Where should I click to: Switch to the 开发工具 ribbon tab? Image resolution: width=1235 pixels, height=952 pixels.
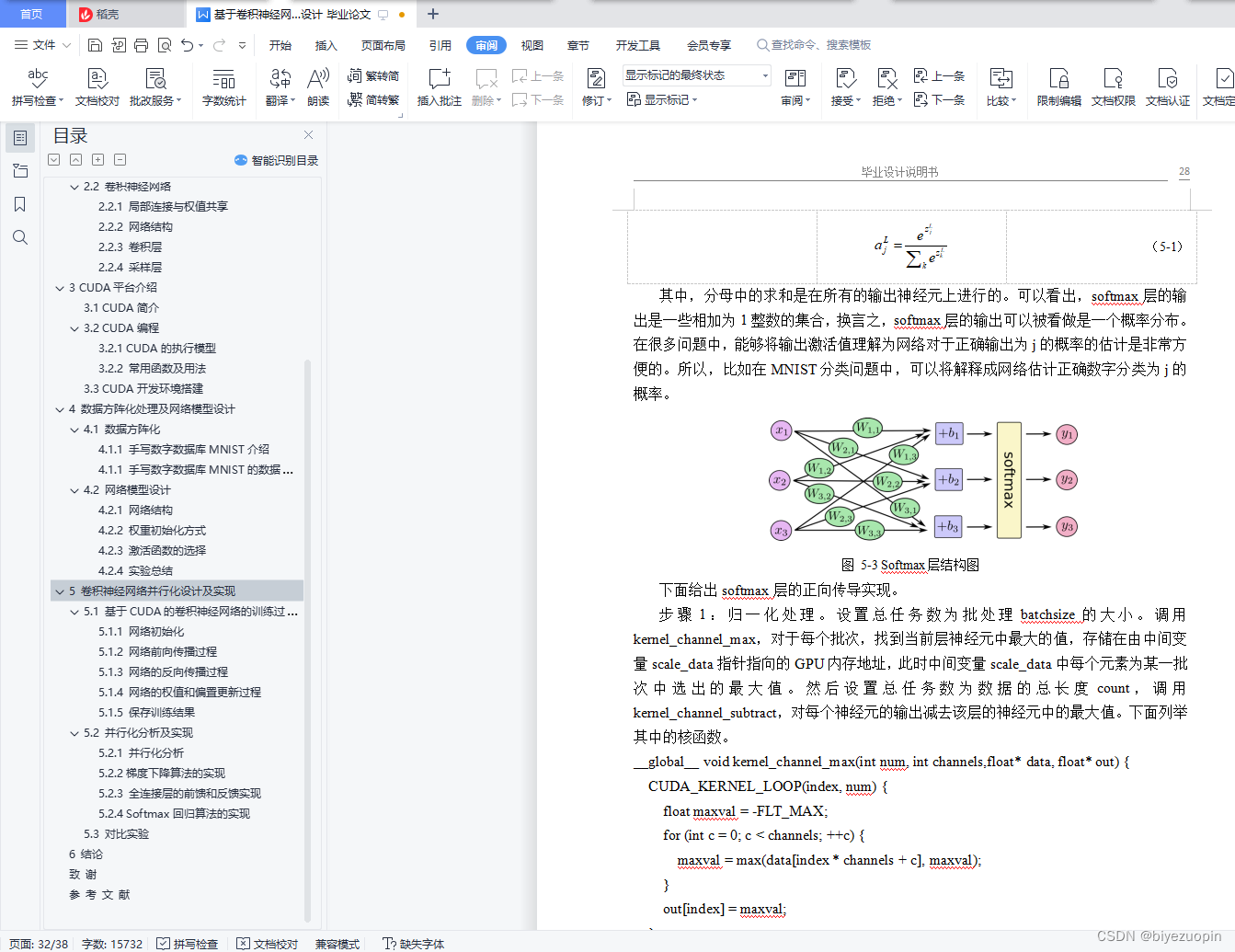[x=638, y=45]
